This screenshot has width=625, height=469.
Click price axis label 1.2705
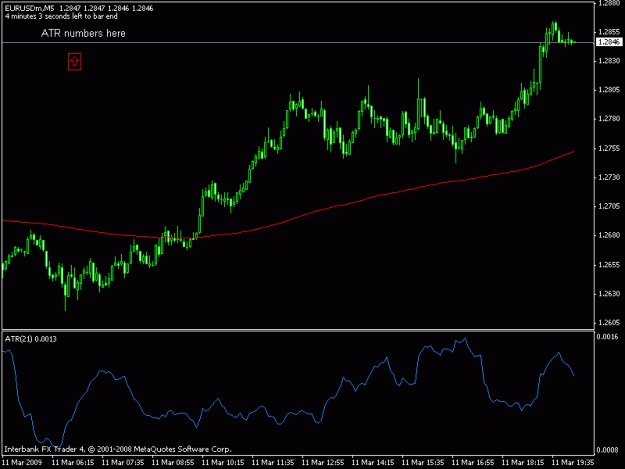(609, 206)
